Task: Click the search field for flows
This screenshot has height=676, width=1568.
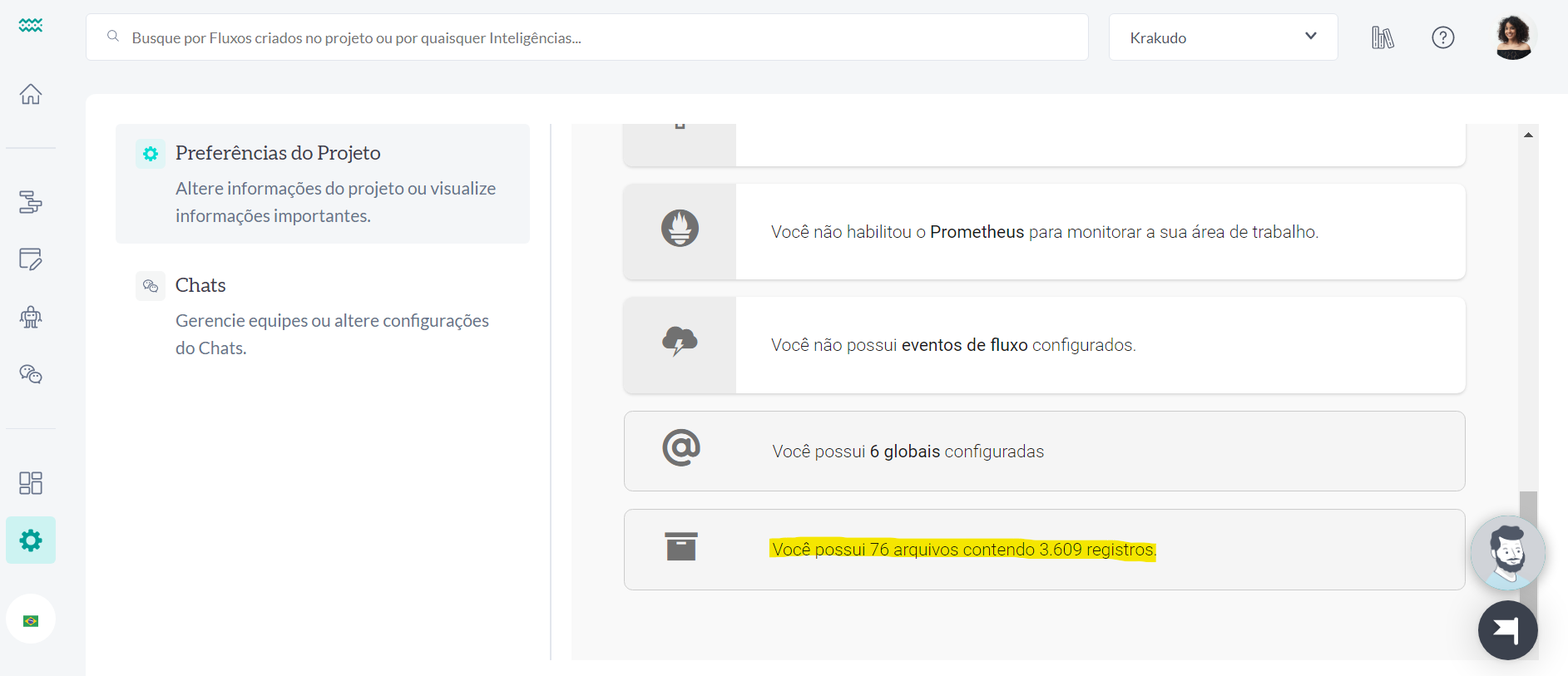Action: tap(586, 37)
